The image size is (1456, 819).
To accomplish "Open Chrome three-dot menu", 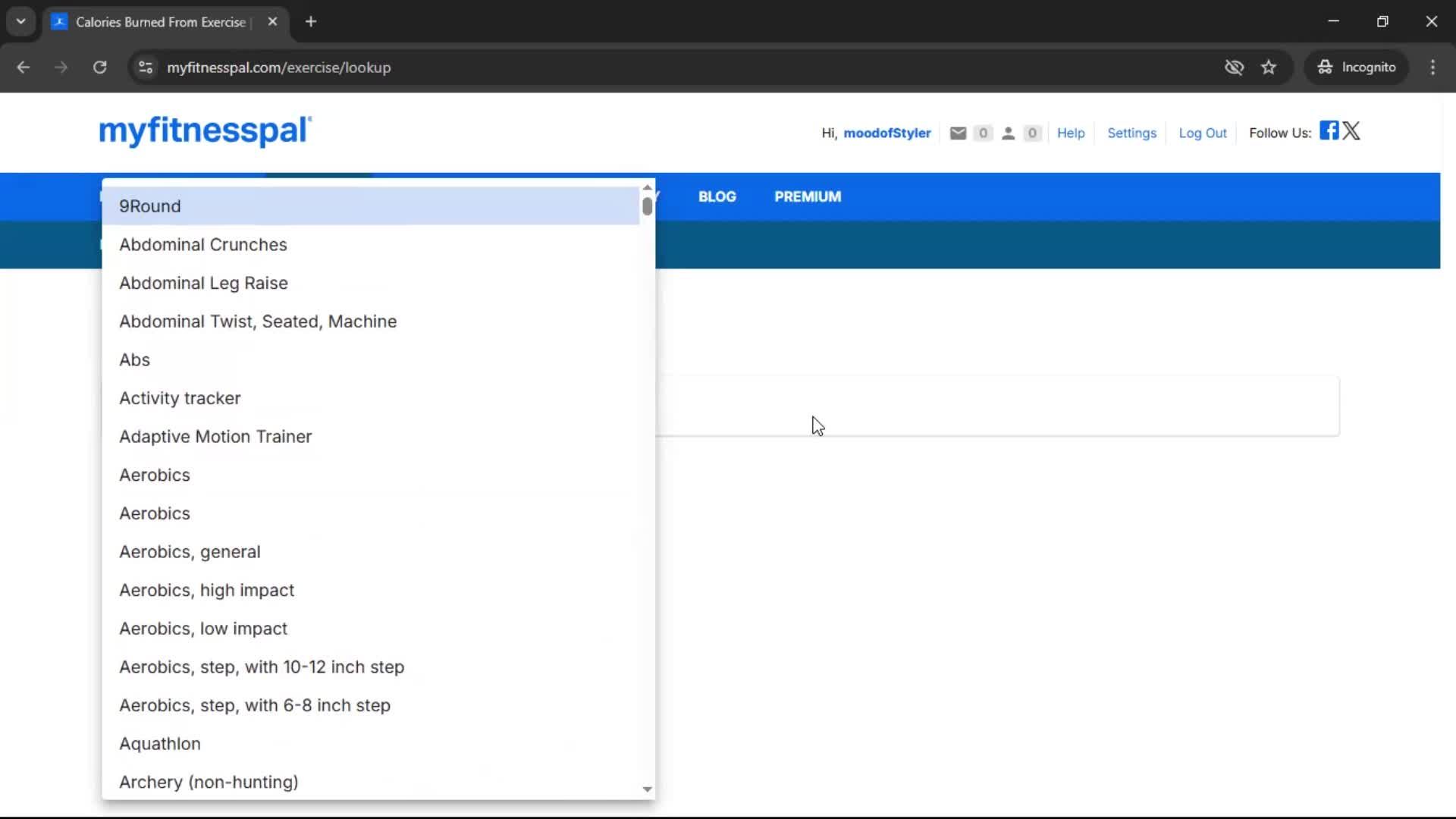I will pos(1432,67).
